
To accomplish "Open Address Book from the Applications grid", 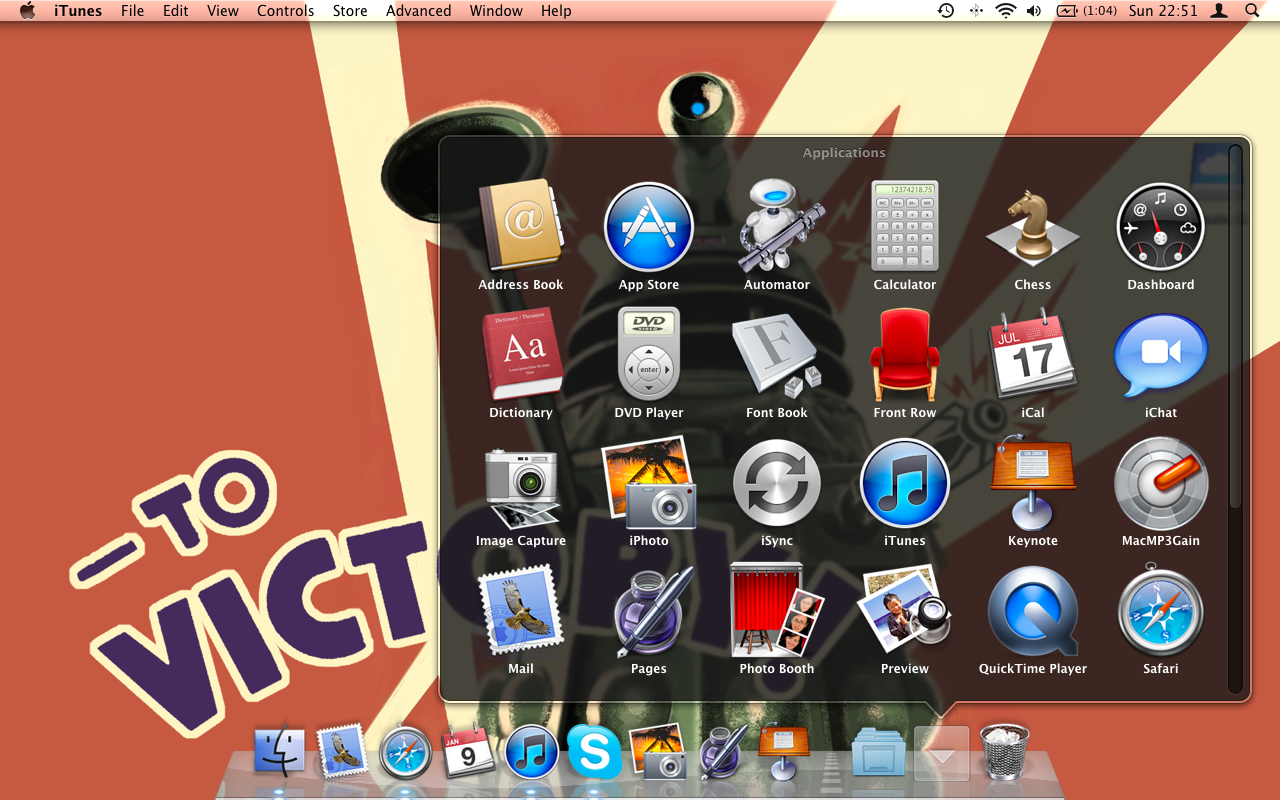I will tap(521, 227).
